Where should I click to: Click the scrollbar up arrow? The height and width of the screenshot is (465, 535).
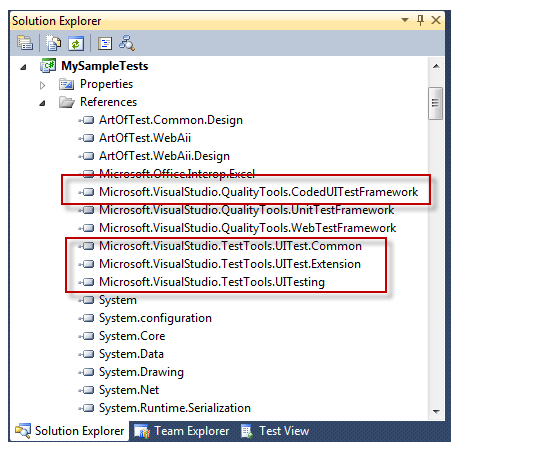click(436, 67)
